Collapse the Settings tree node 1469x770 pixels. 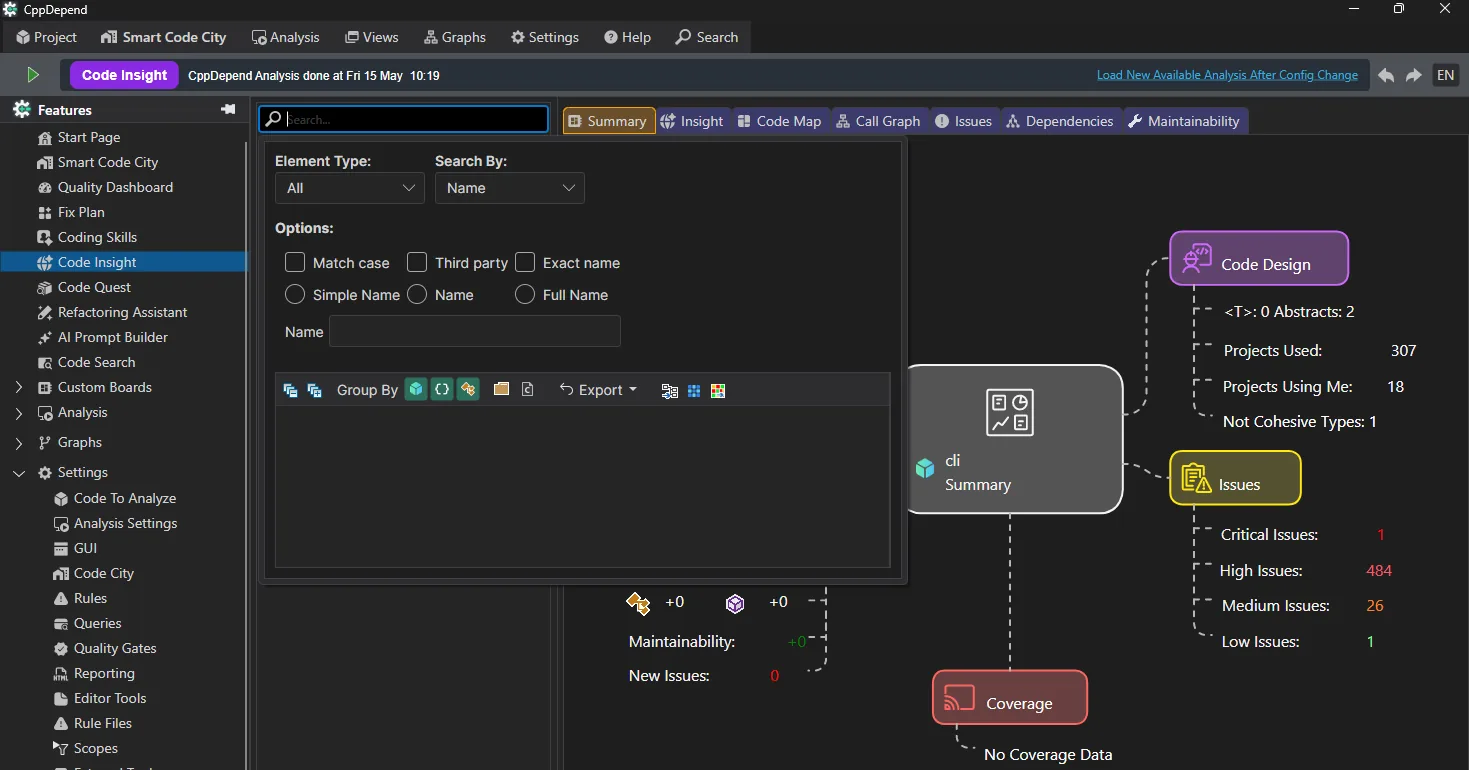click(x=19, y=472)
